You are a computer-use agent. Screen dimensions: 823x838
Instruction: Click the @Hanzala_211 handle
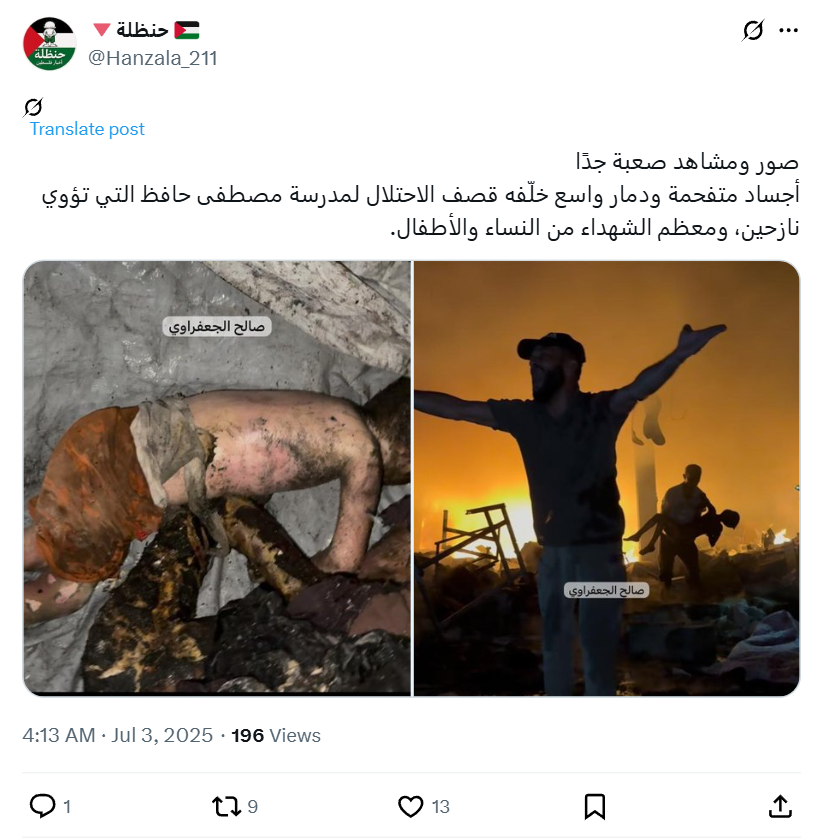153,58
